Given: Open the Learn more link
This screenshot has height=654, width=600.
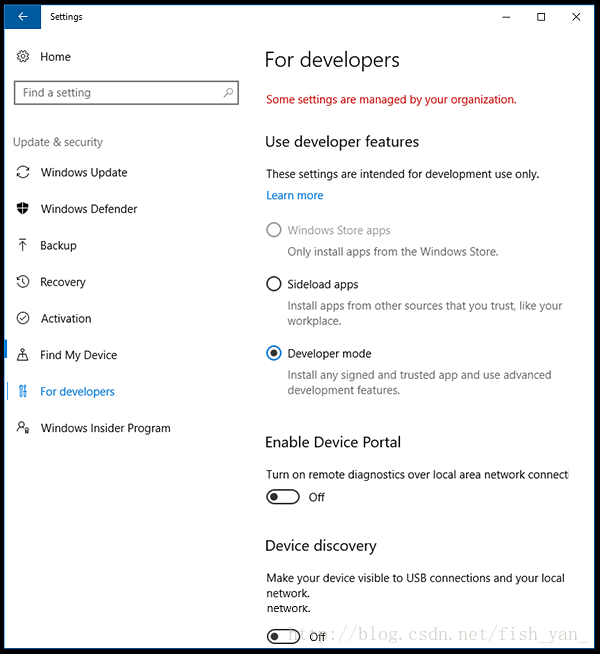Looking at the screenshot, I should point(295,195).
